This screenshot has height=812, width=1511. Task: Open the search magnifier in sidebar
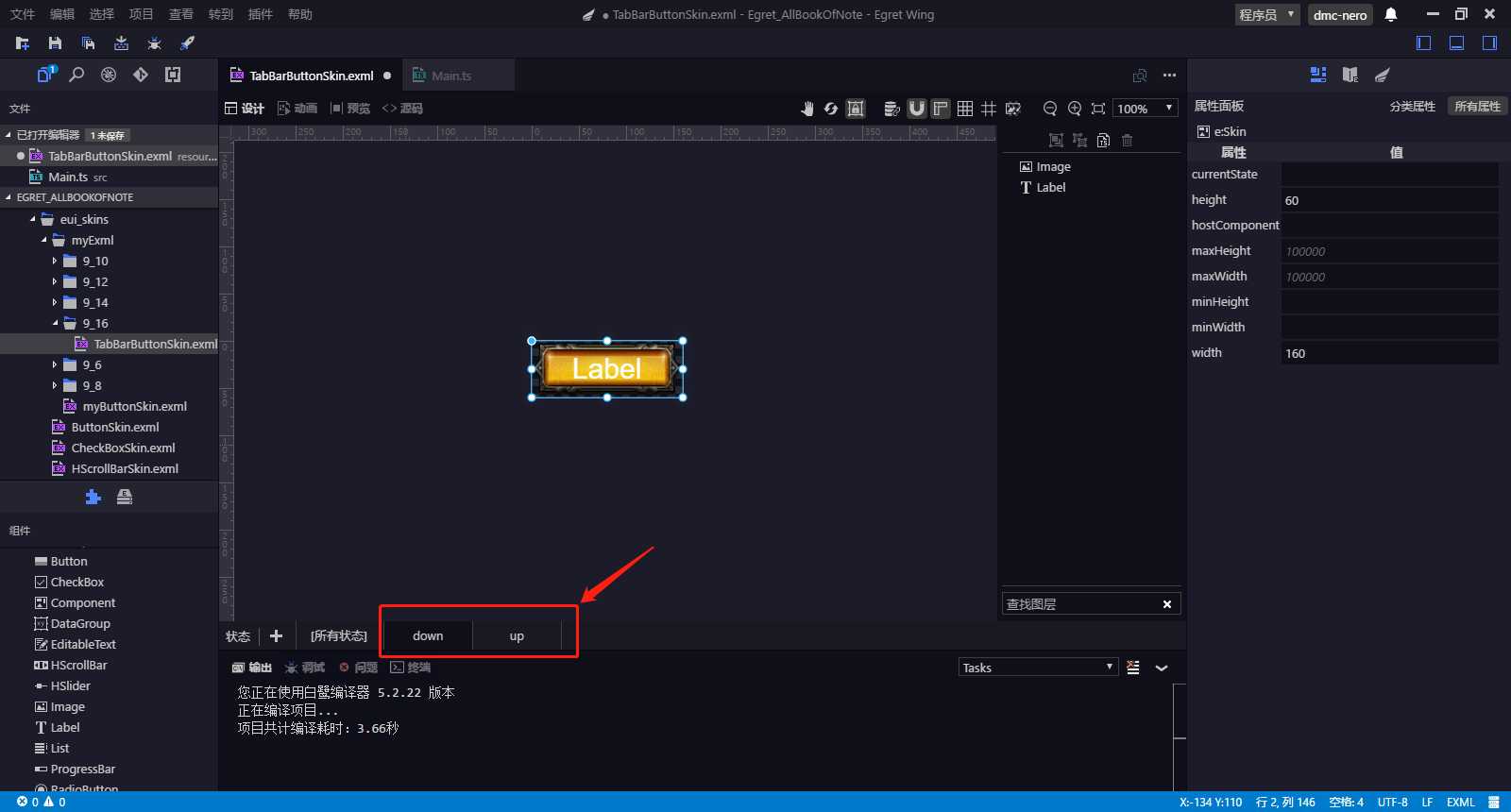(77, 75)
